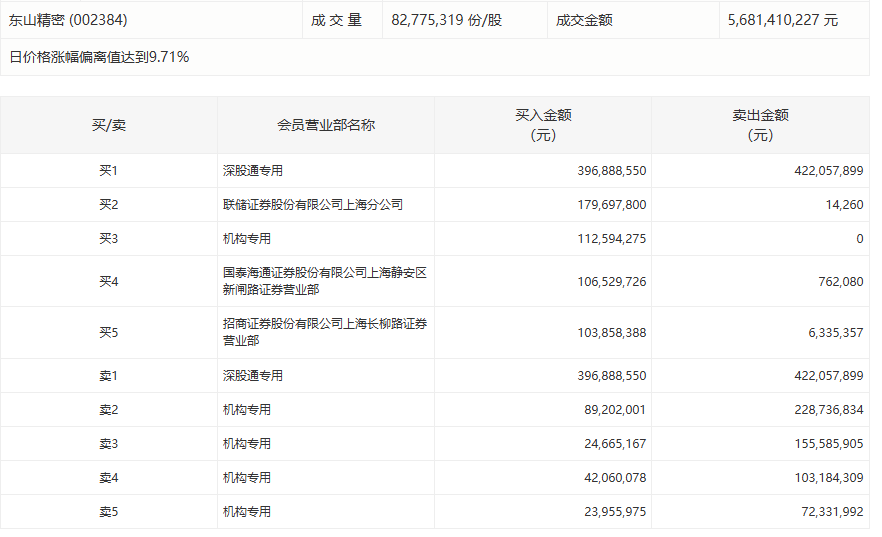Image resolution: width=882 pixels, height=537 pixels.
Task: Click 机构专用 in the 卖2 row
Action: click(247, 410)
